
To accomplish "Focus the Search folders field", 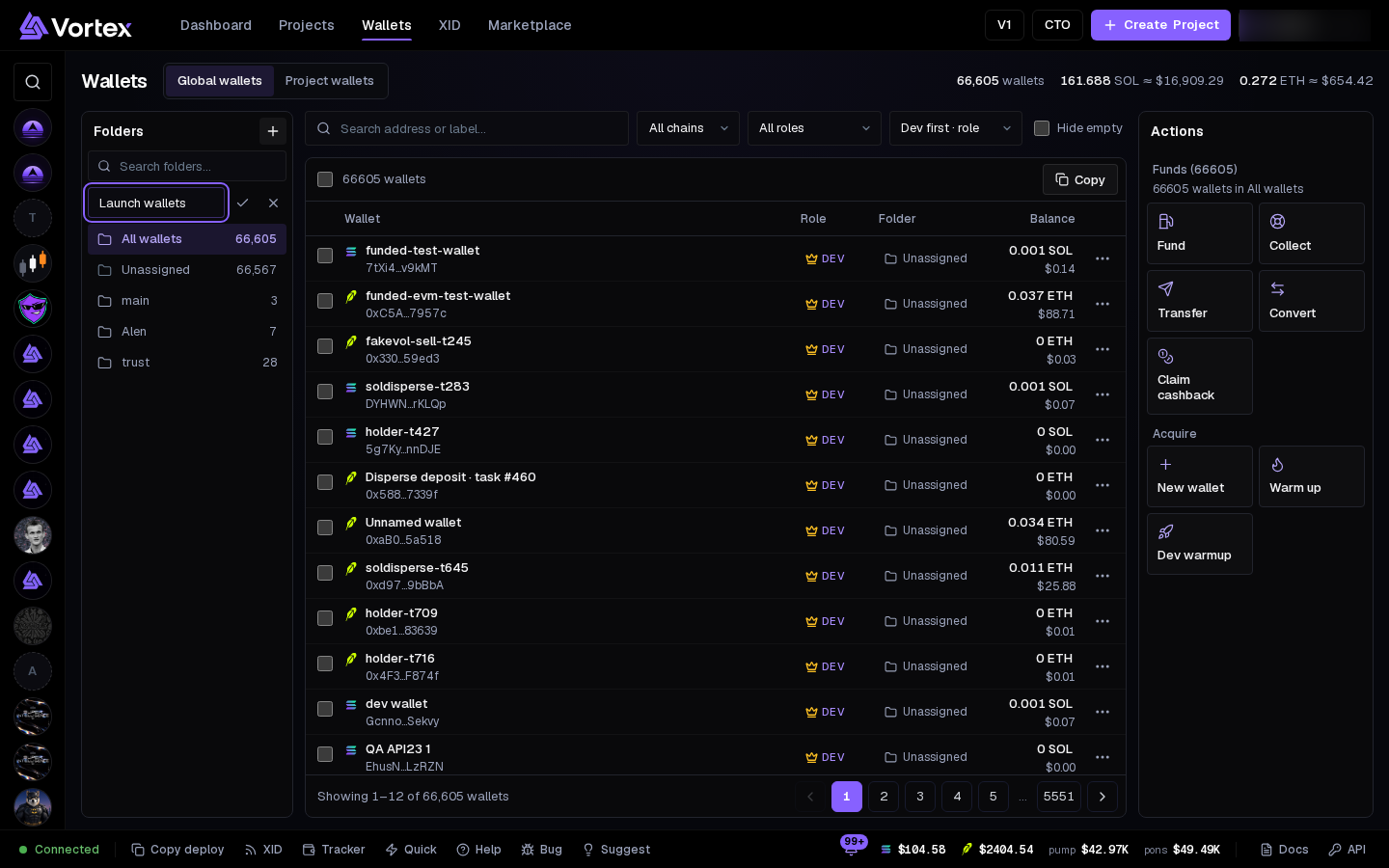I will click(187, 166).
